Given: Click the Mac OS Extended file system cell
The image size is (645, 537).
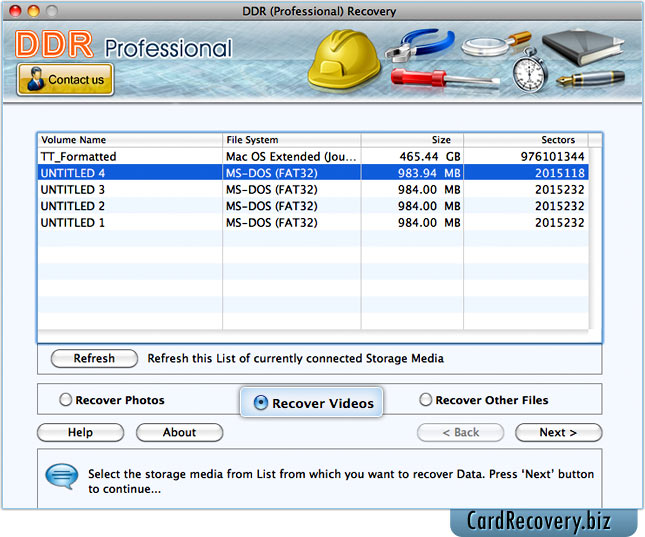Looking at the screenshot, I should 291,156.
